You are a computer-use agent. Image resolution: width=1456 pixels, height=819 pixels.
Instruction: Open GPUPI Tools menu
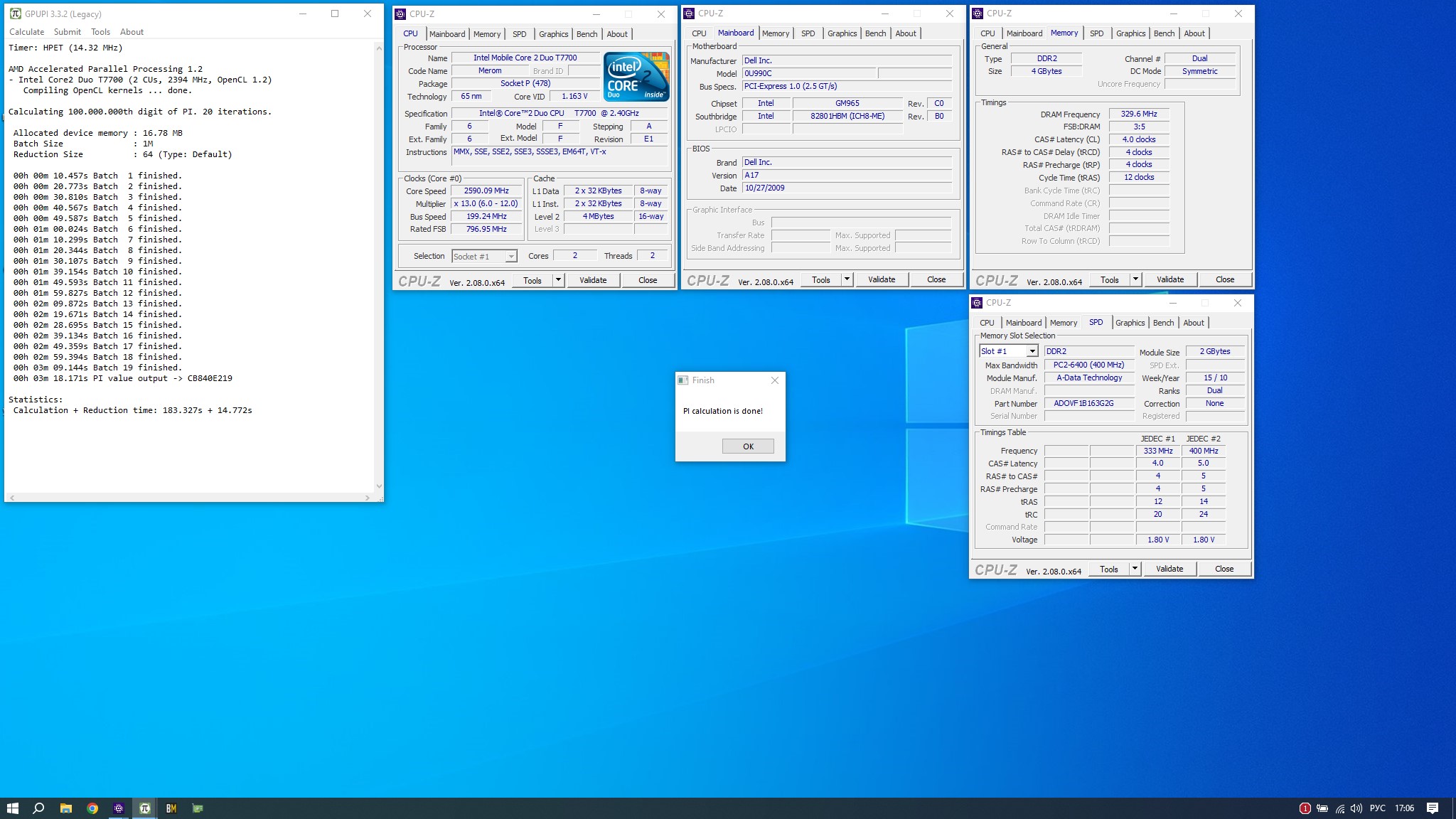(100, 32)
